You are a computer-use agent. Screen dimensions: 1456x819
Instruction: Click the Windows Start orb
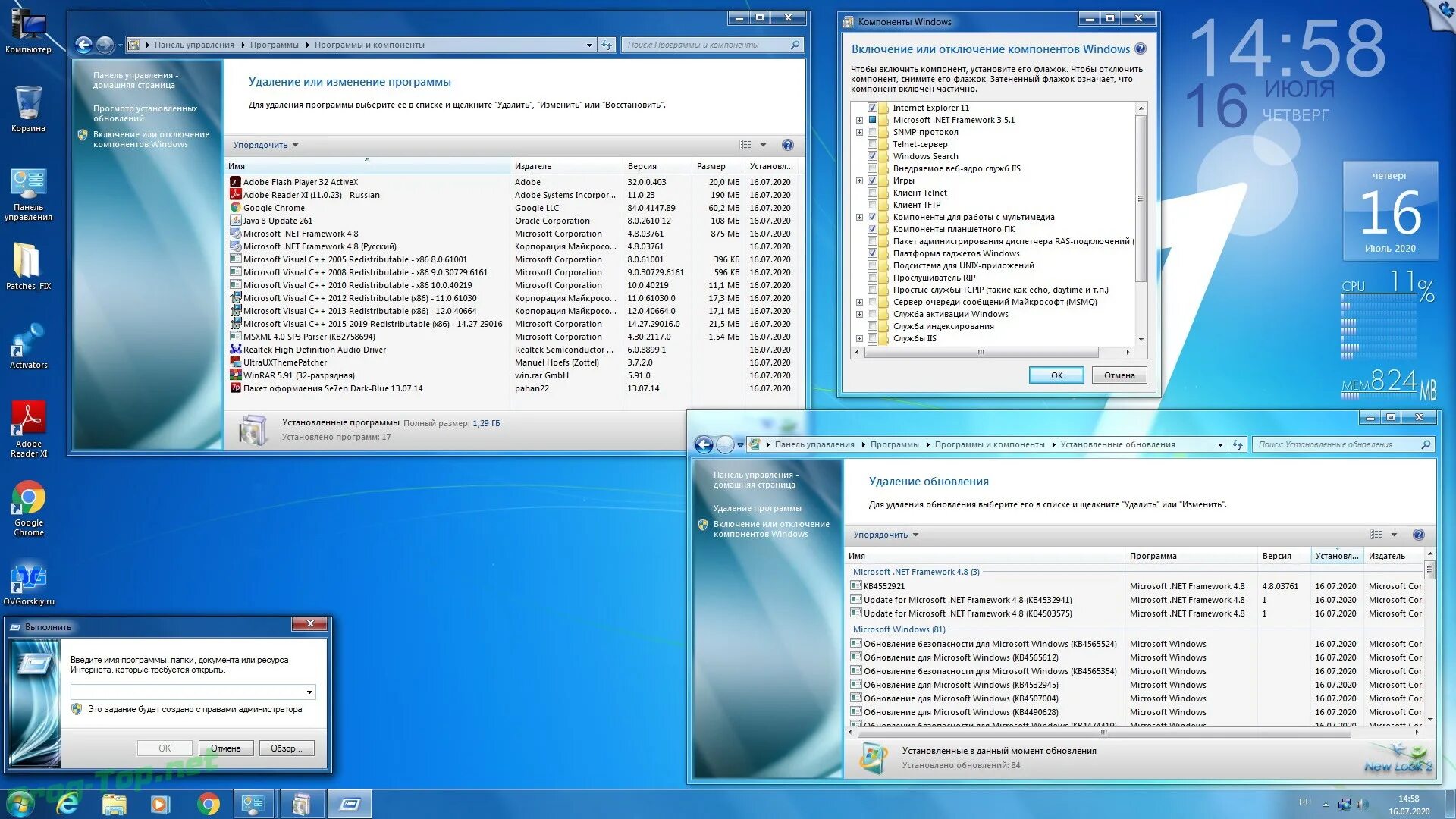pos(20,804)
